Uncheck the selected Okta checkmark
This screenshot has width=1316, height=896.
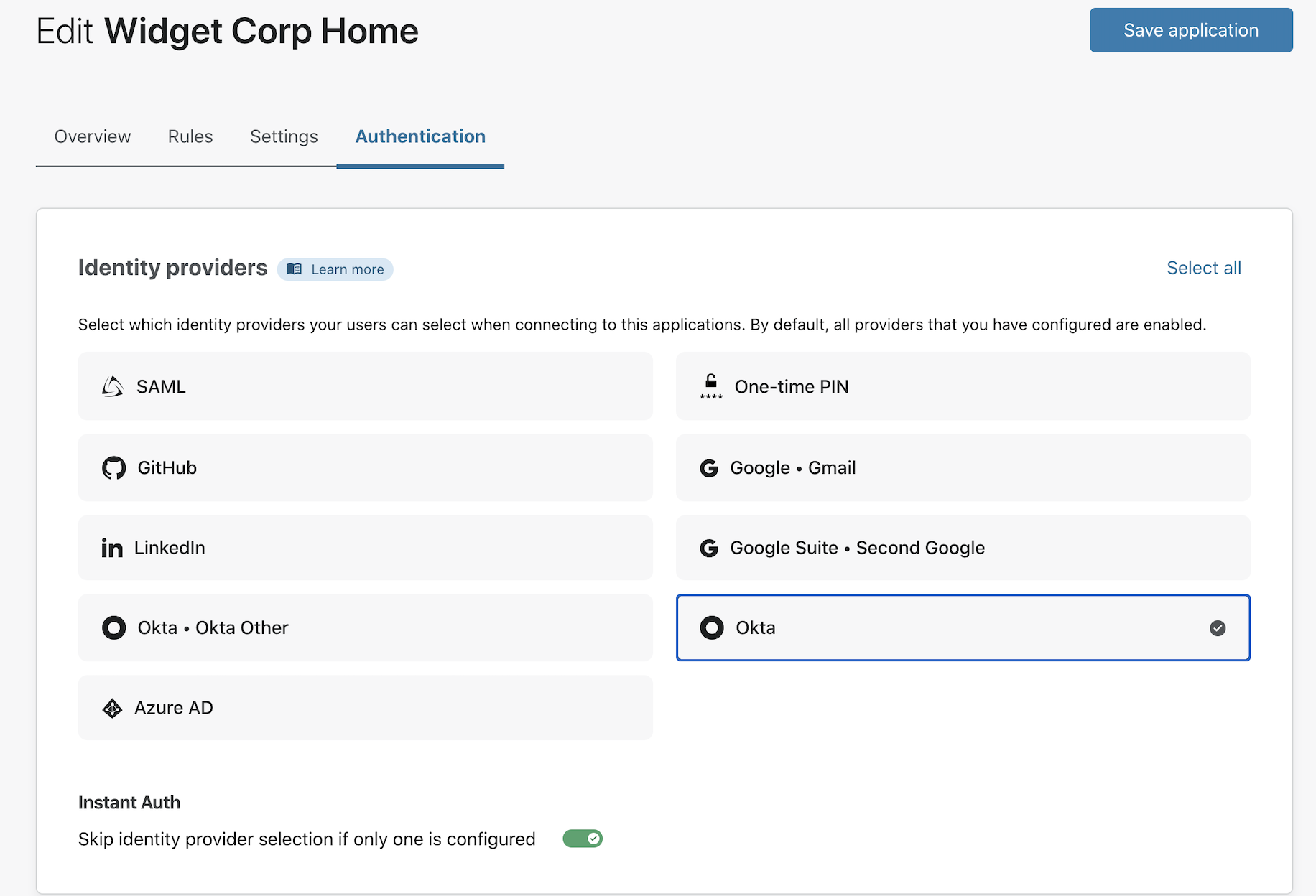[x=1218, y=628]
